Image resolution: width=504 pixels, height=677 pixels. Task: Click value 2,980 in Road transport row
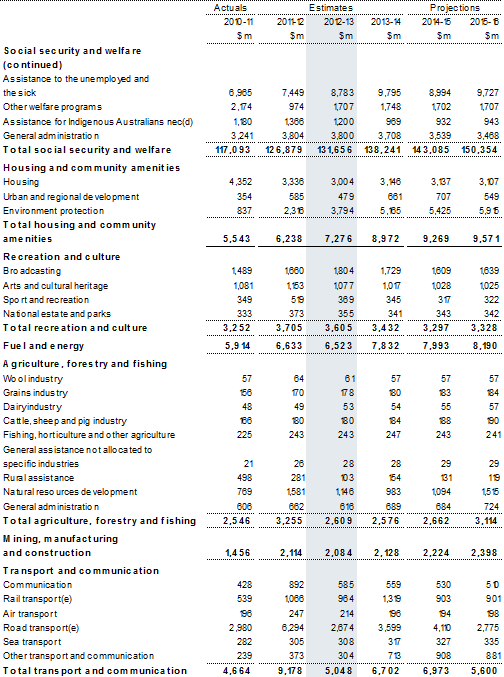tap(241, 628)
